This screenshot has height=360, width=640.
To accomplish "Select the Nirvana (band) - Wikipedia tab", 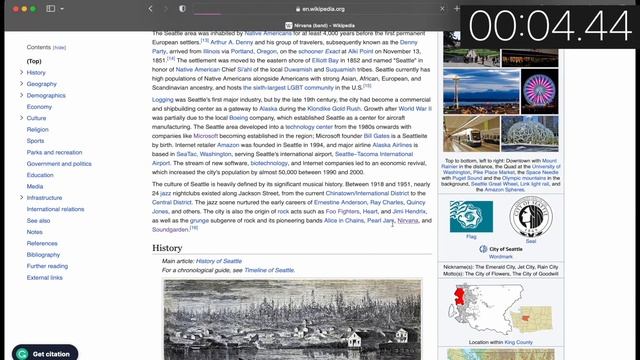I will (x=320, y=25).
